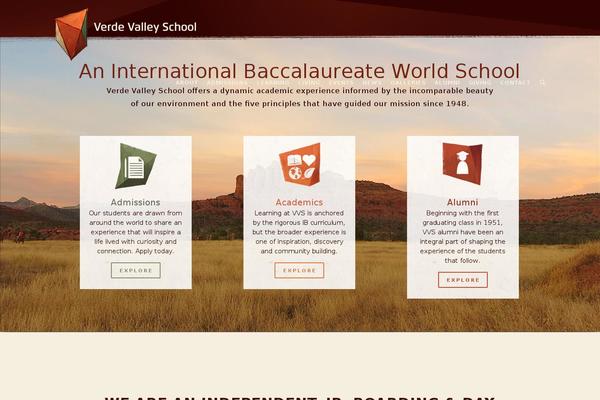600x400 pixels.
Task: Click Explore button under Alumni
Action: (x=463, y=280)
